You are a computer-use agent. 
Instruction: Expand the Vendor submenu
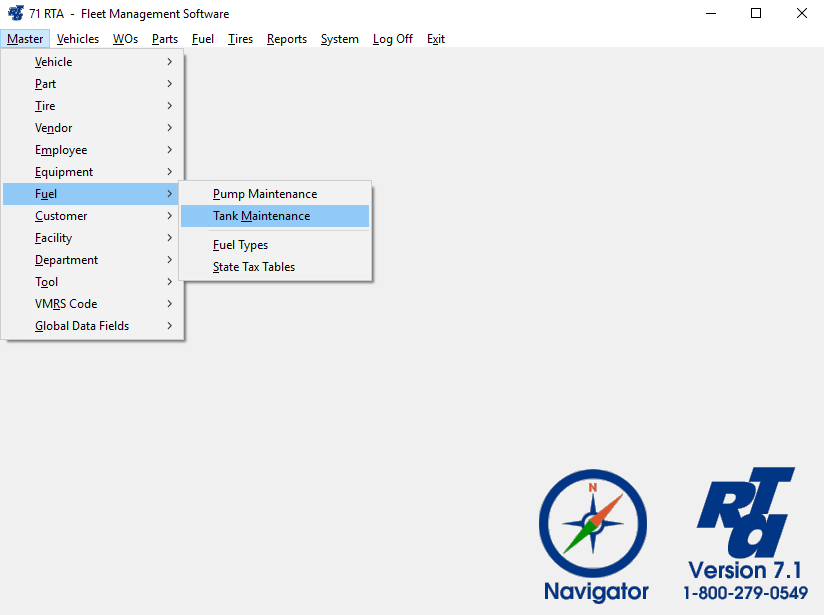[x=54, y=128]
